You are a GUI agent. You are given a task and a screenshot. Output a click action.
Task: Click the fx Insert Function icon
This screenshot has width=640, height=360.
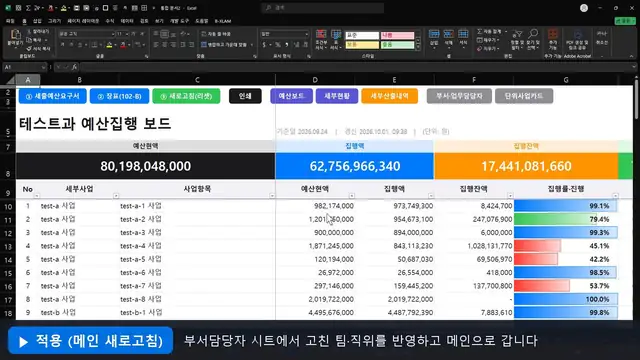74,67
